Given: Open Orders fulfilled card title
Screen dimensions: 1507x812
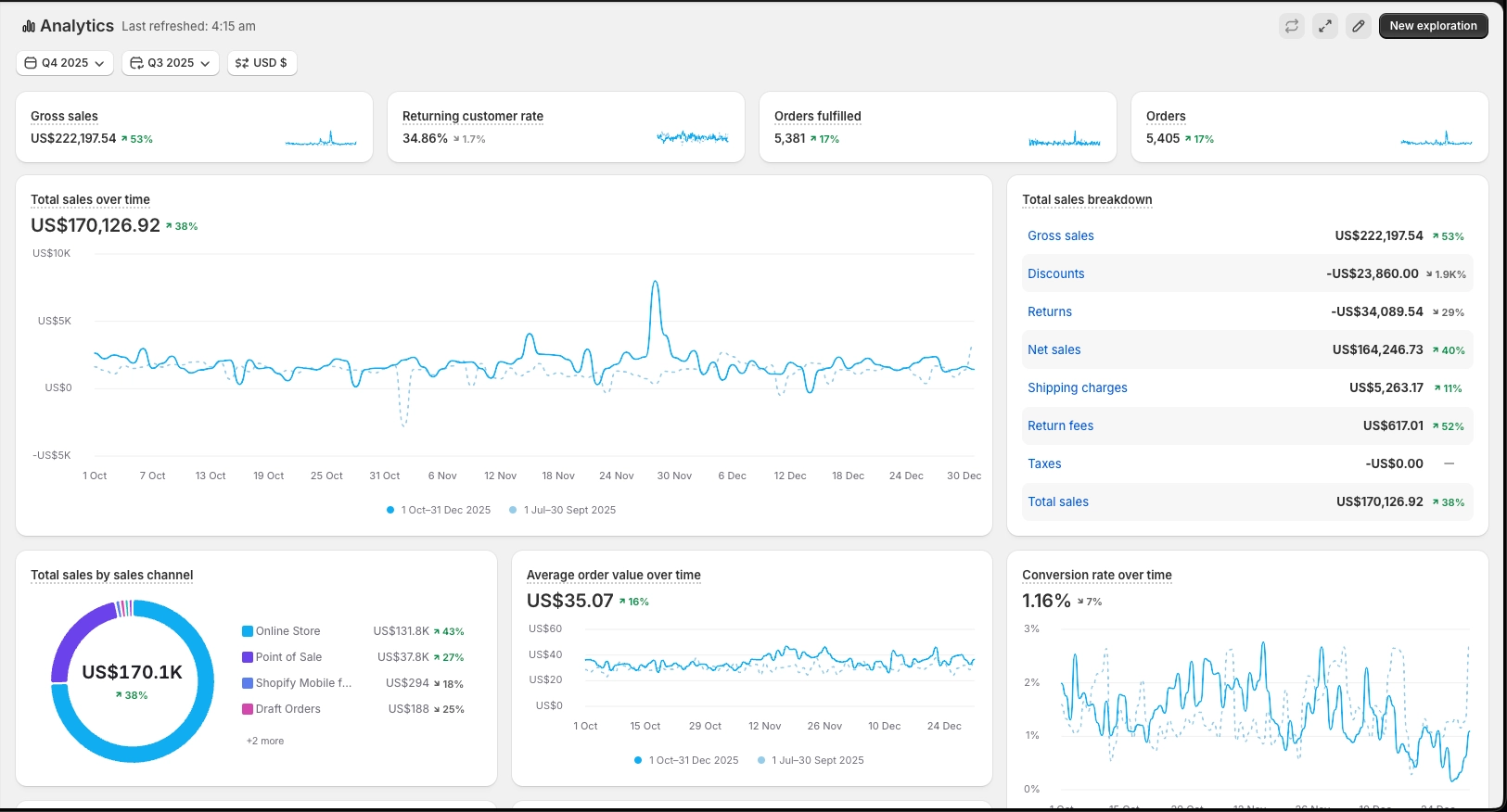Looking at the screenshot, I should [818, 116].
